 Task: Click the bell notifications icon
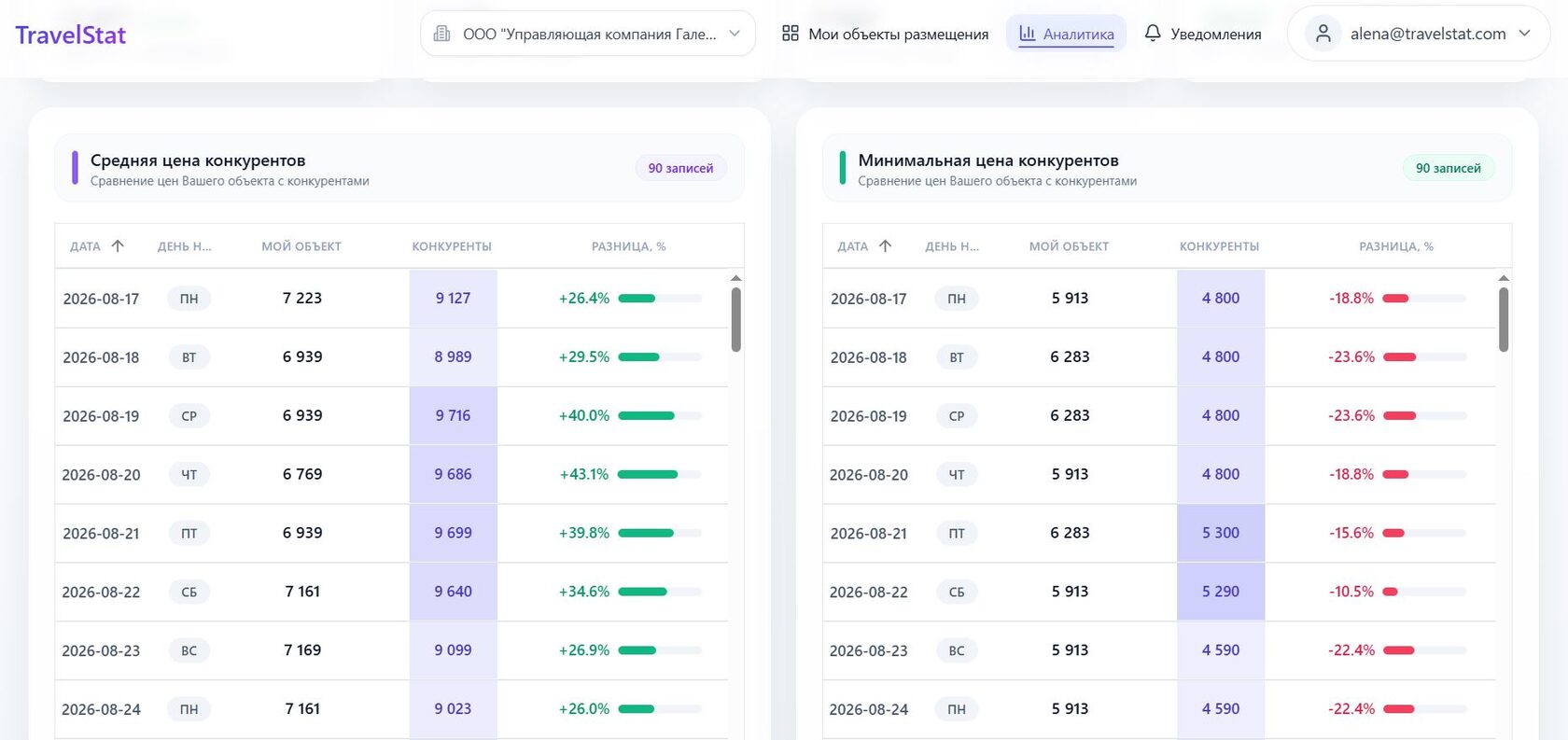1153,34
